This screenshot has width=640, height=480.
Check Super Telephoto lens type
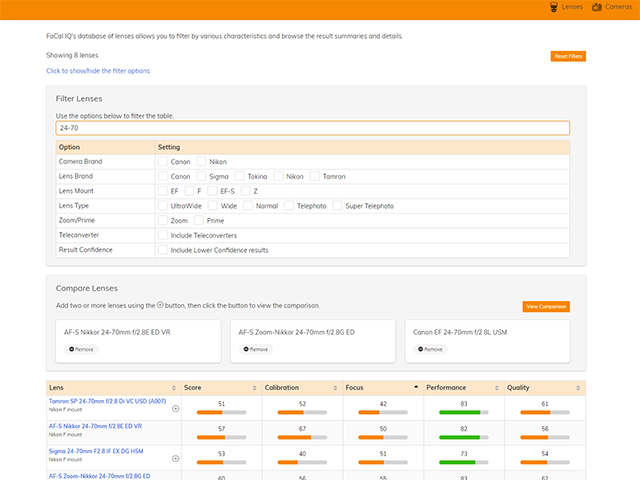[337, 205]
